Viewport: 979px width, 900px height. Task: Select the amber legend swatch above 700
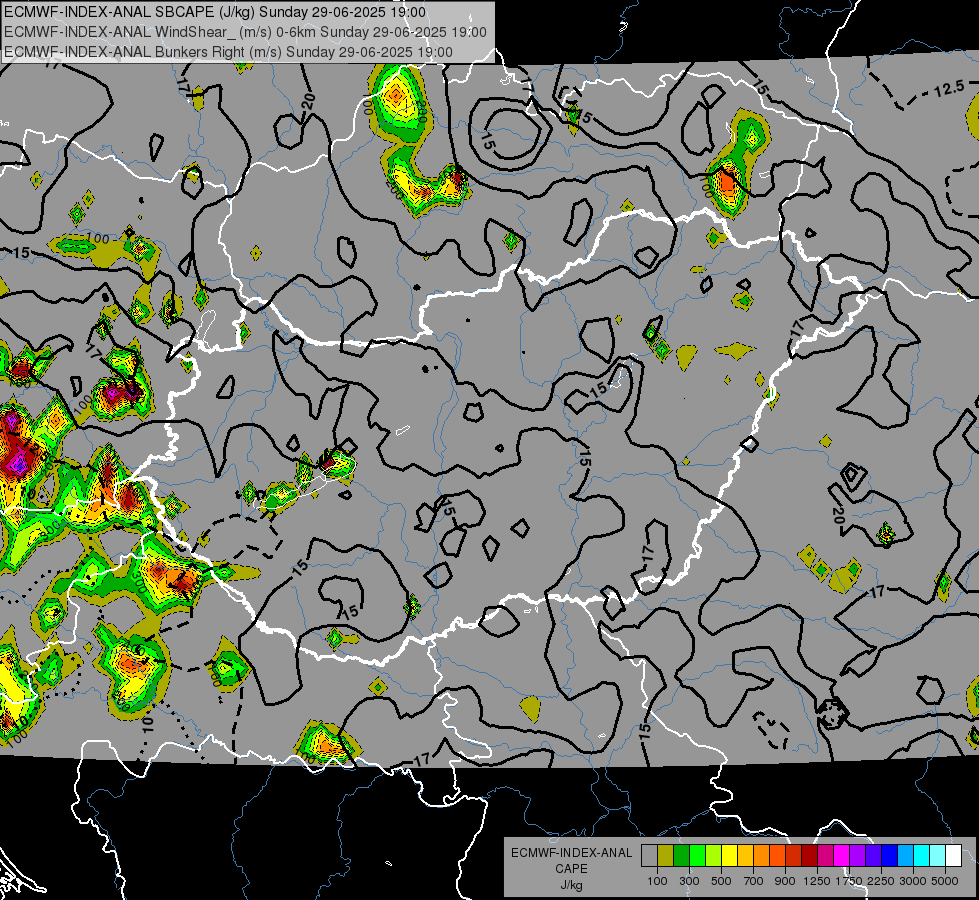(x=745, y=856)
